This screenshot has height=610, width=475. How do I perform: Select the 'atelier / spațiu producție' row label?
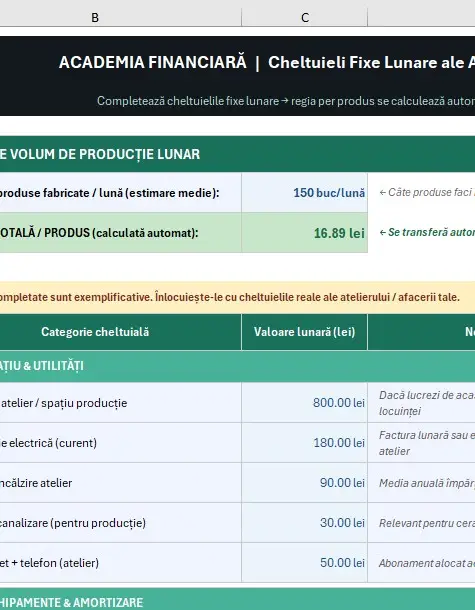coord(121,403)
